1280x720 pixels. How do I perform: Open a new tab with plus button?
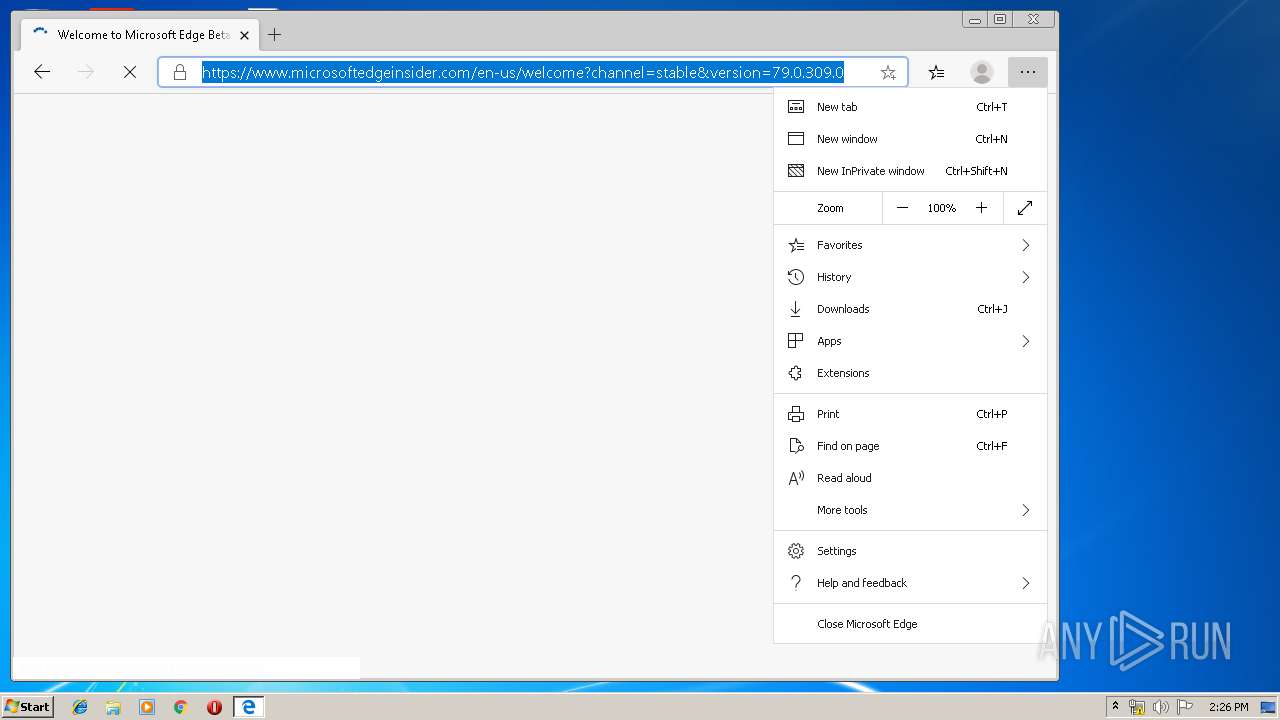pos(274,35)
